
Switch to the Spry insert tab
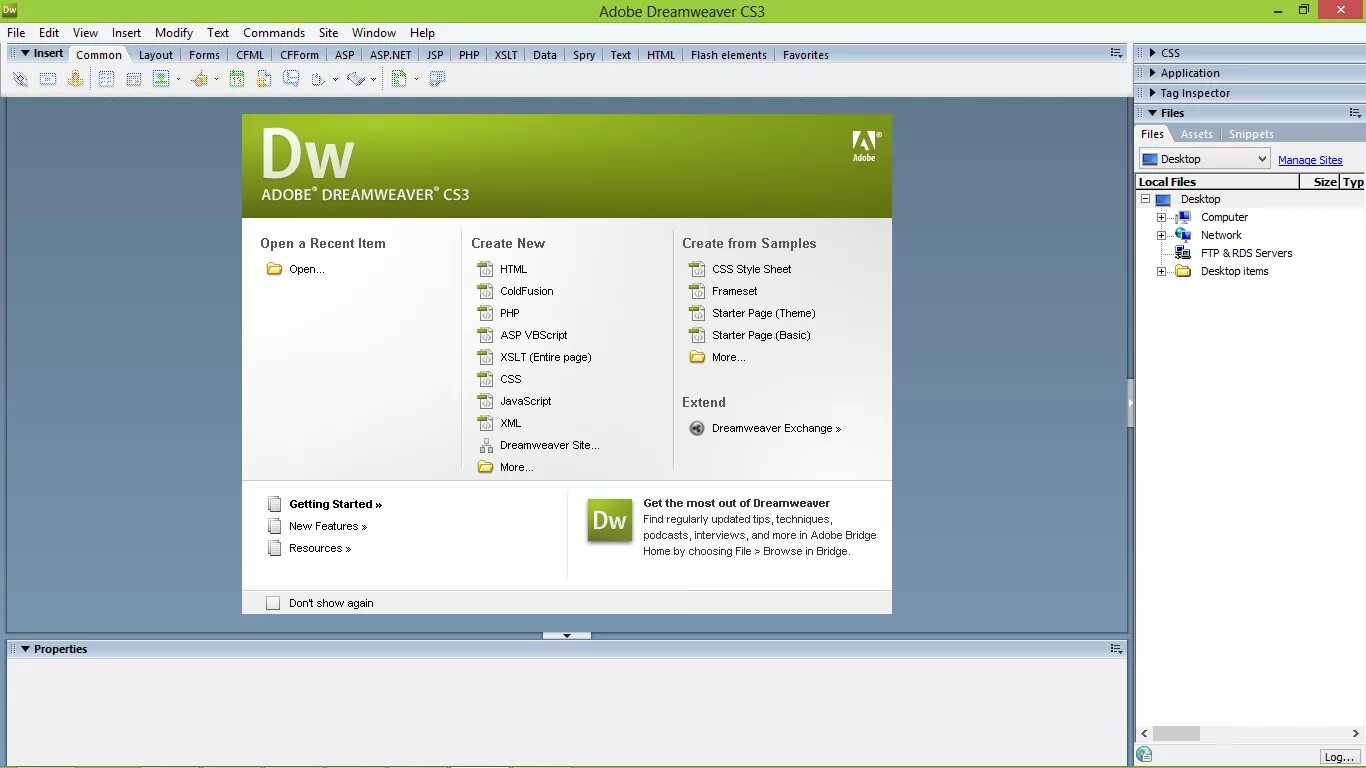coord(584,55)
